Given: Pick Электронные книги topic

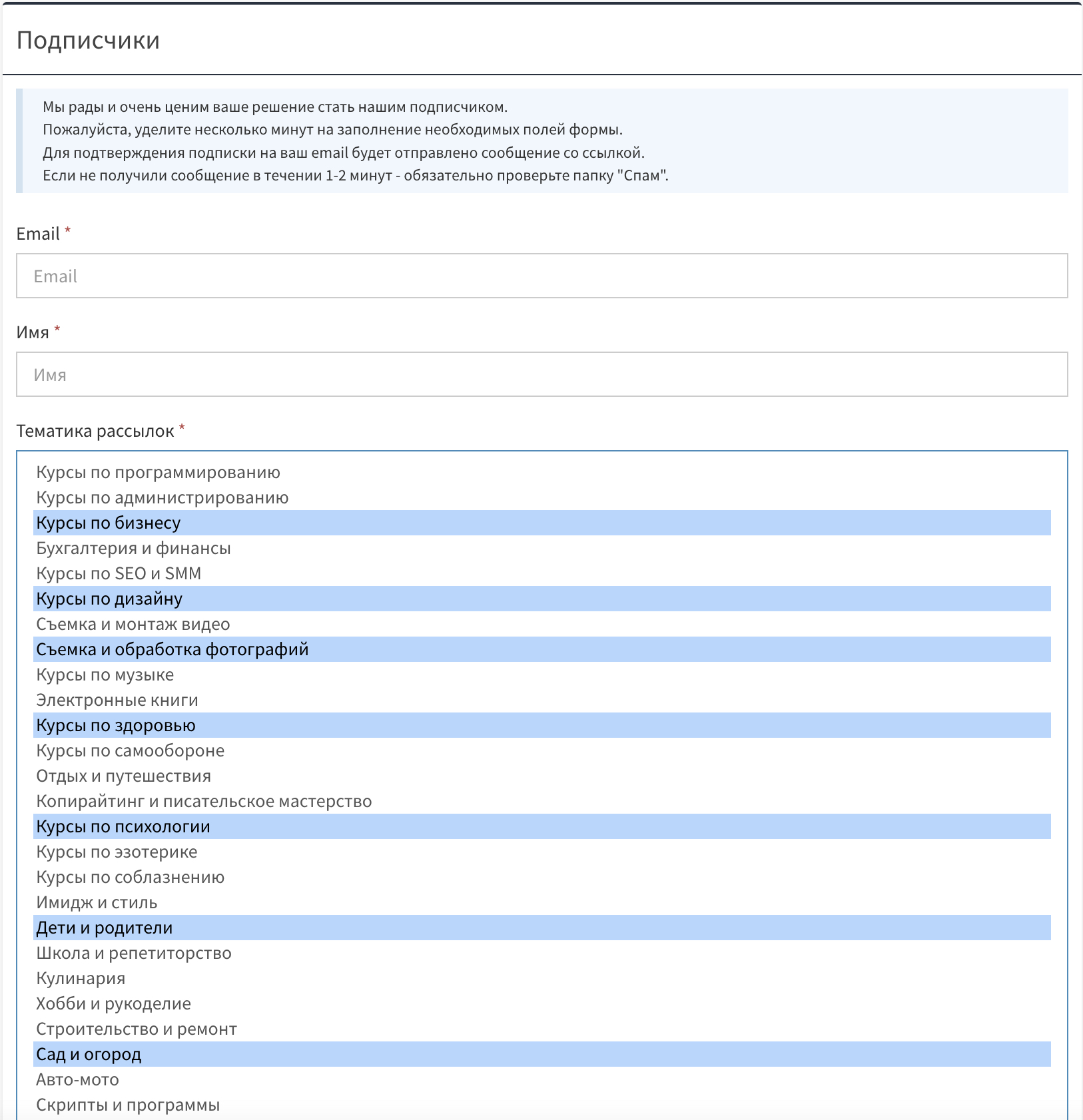Looking at the screenshot, I should (117, 700).
